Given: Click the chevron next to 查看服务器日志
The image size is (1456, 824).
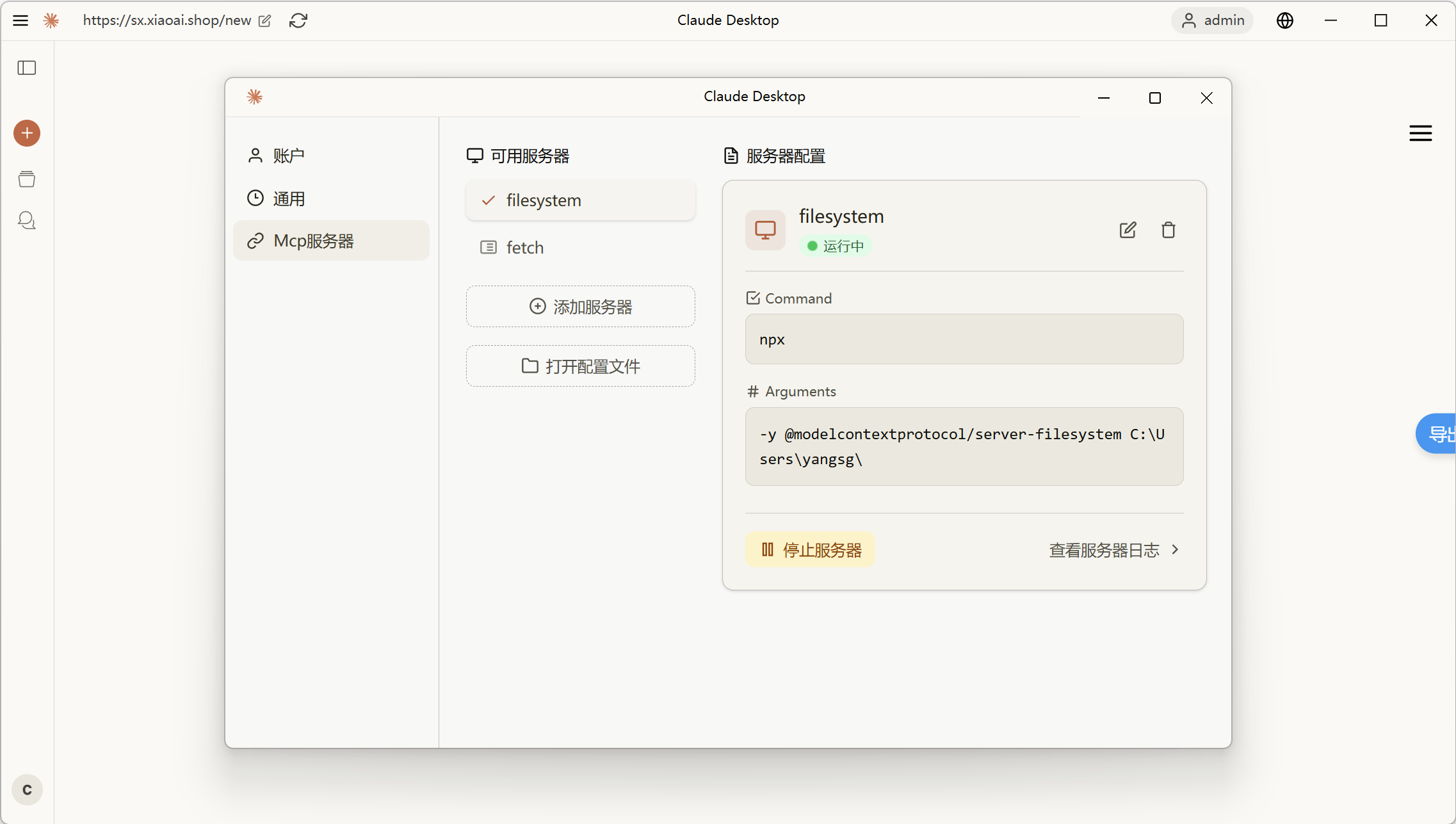Looking at the screenshot, I should tap(1175, 549).
